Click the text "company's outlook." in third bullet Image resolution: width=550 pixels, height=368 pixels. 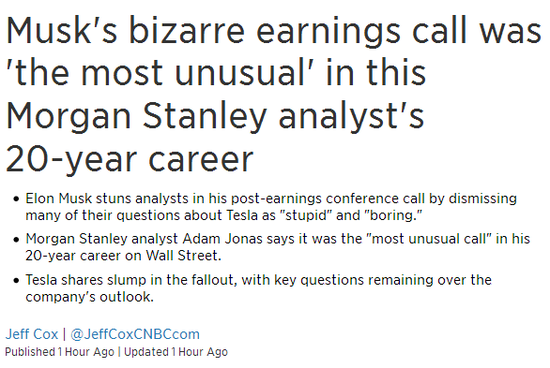[89, 297]
